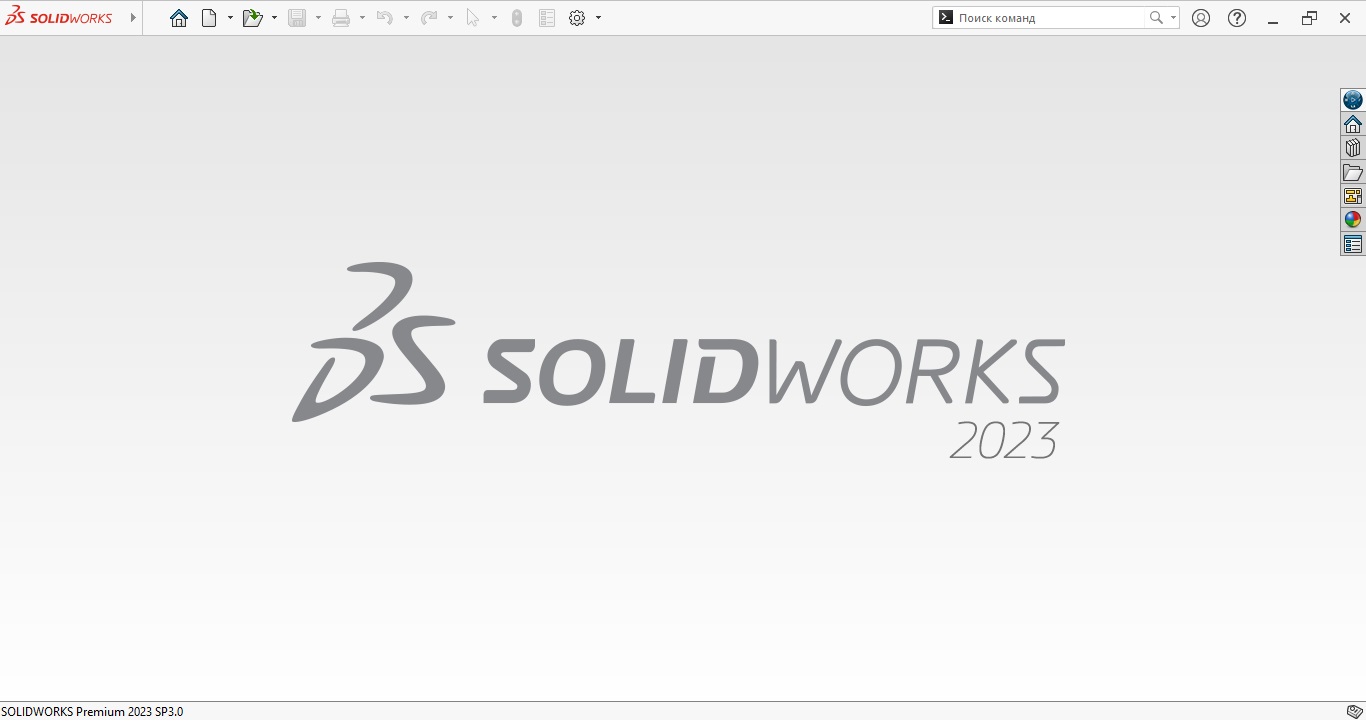Image resolution: width=1366 pixels, height=728 pixels.
Task: Open 3DEXPERIENCE globe tab in the task pane
Action: pos(1353,100)
